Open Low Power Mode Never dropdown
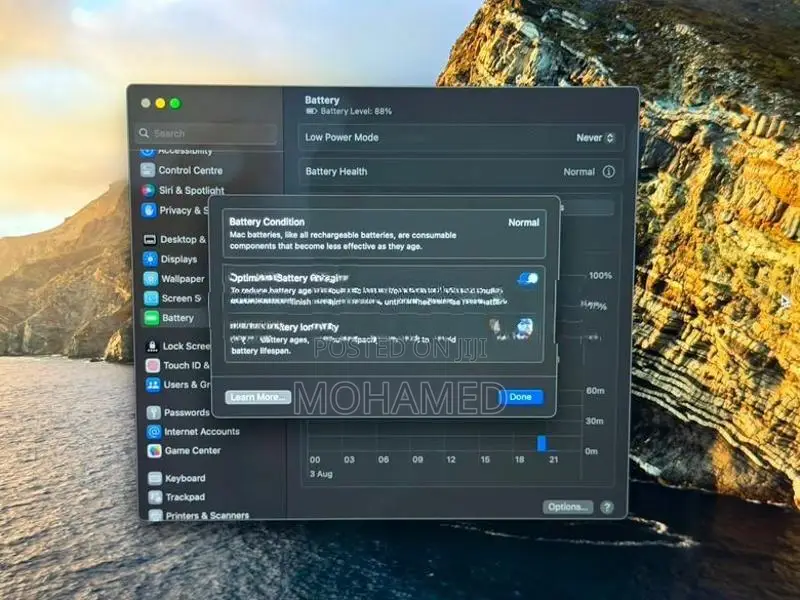The height and width of the screenshot is (600, 800). [595, 138]
